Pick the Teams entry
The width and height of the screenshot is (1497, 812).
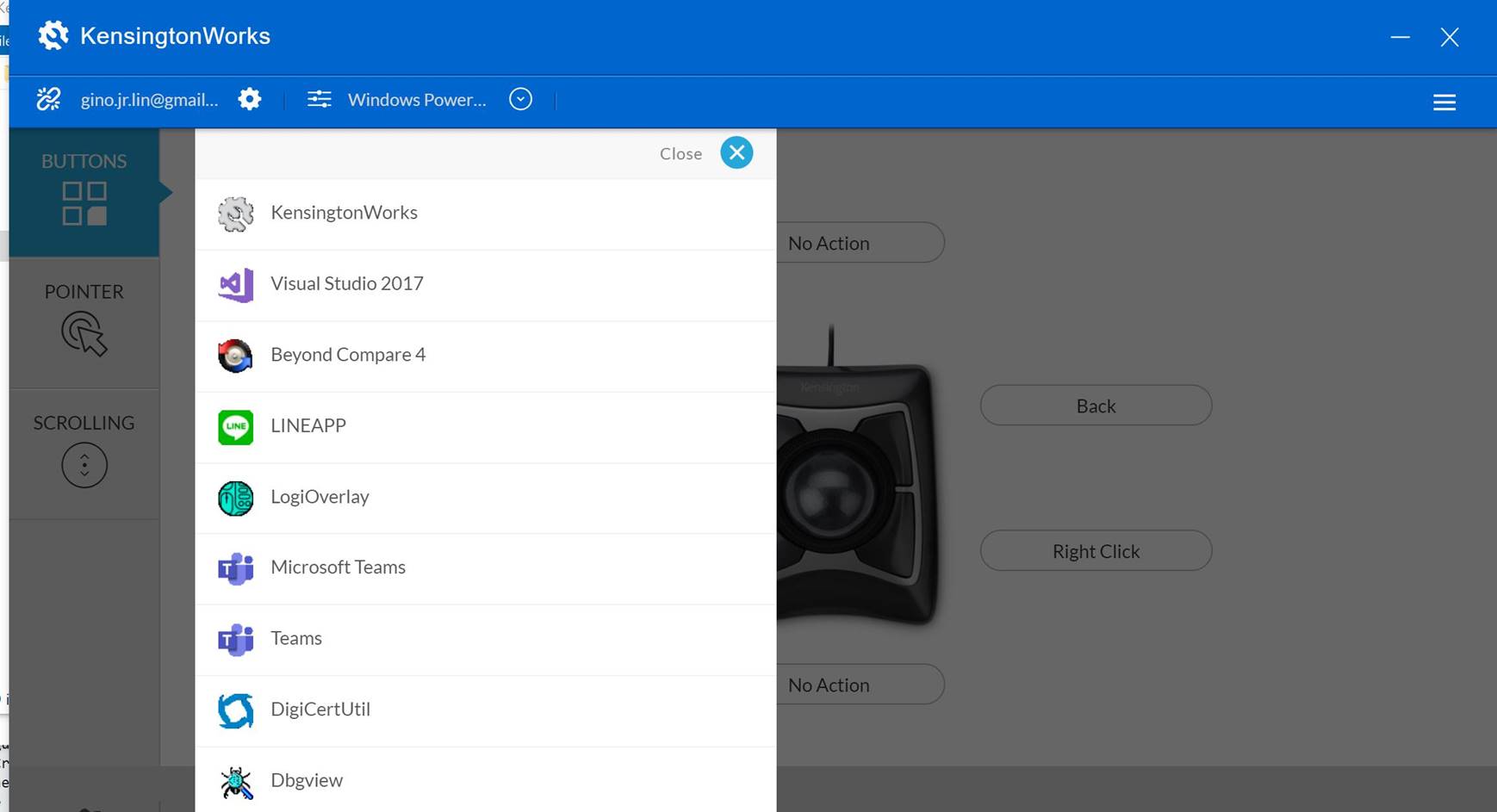(486, 641)
